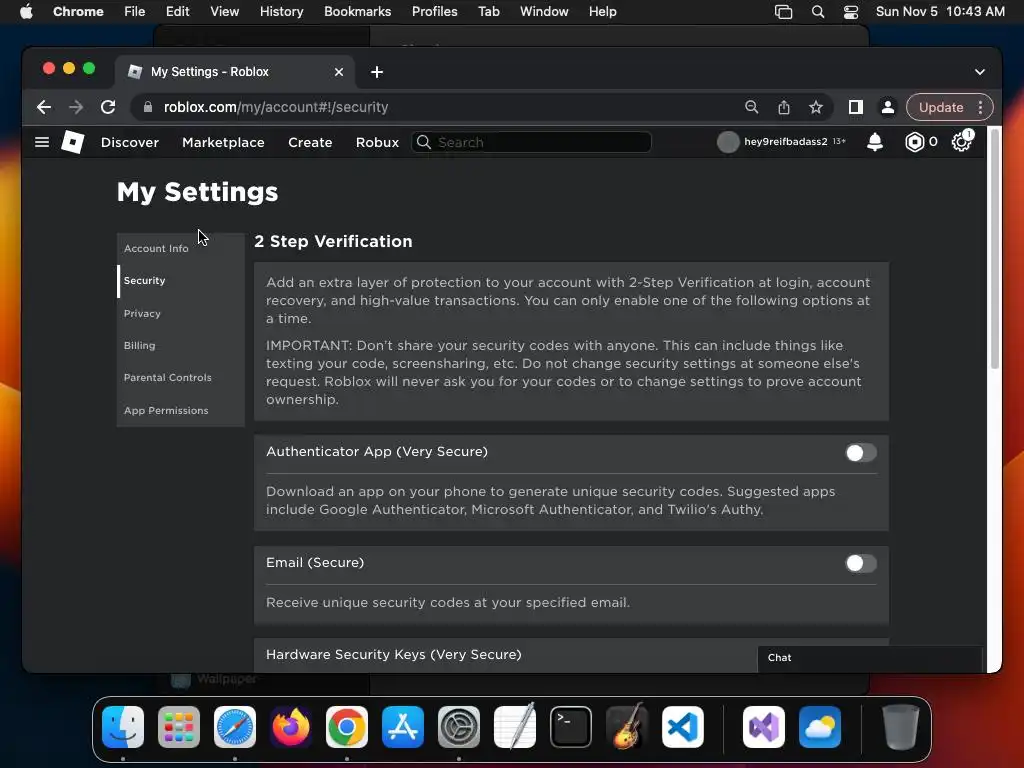This screenshot has width=1024, height=768.
Task: Share this page from the address bar
Action: (x=784, y=107)
